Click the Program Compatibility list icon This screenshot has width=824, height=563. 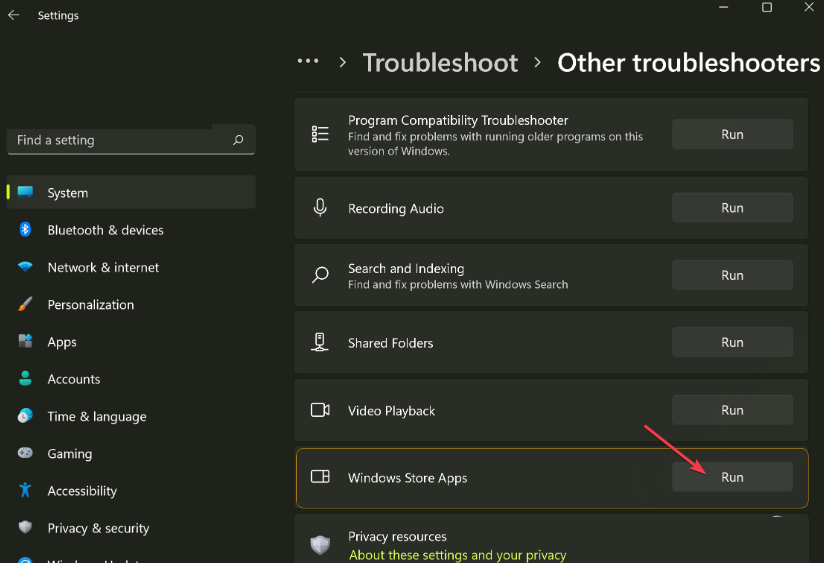(320, 134)
